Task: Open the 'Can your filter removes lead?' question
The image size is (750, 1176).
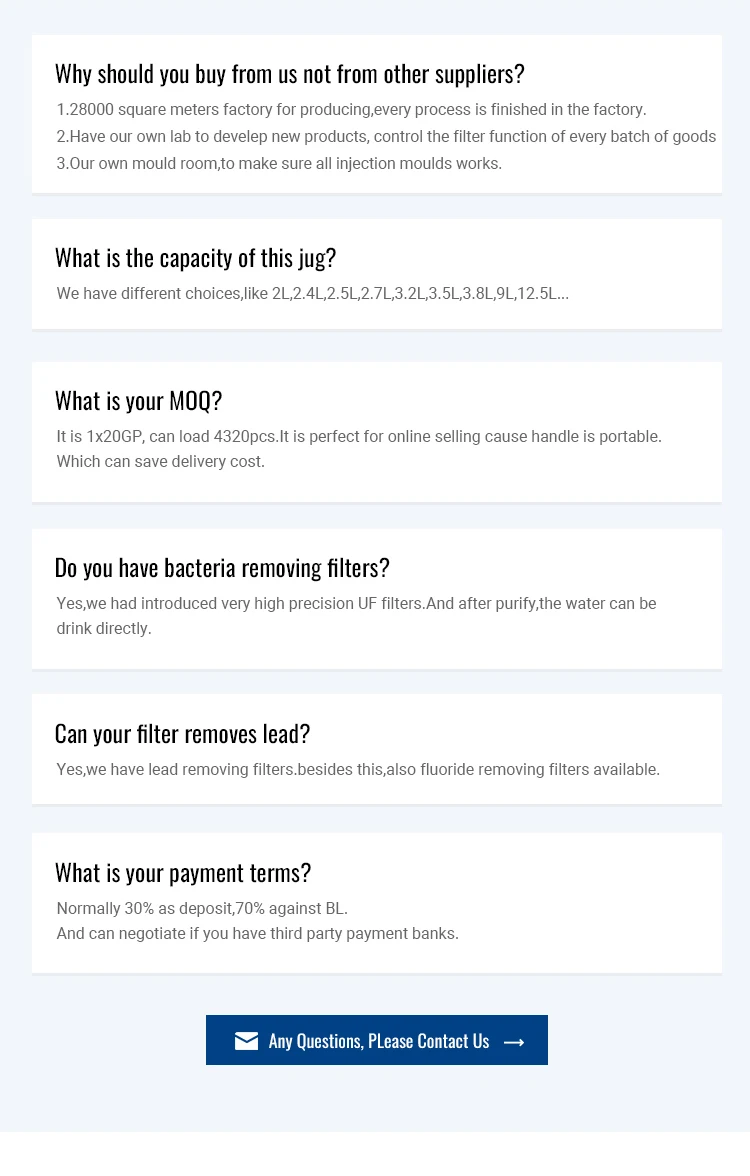Action: (x=182, y=733)
